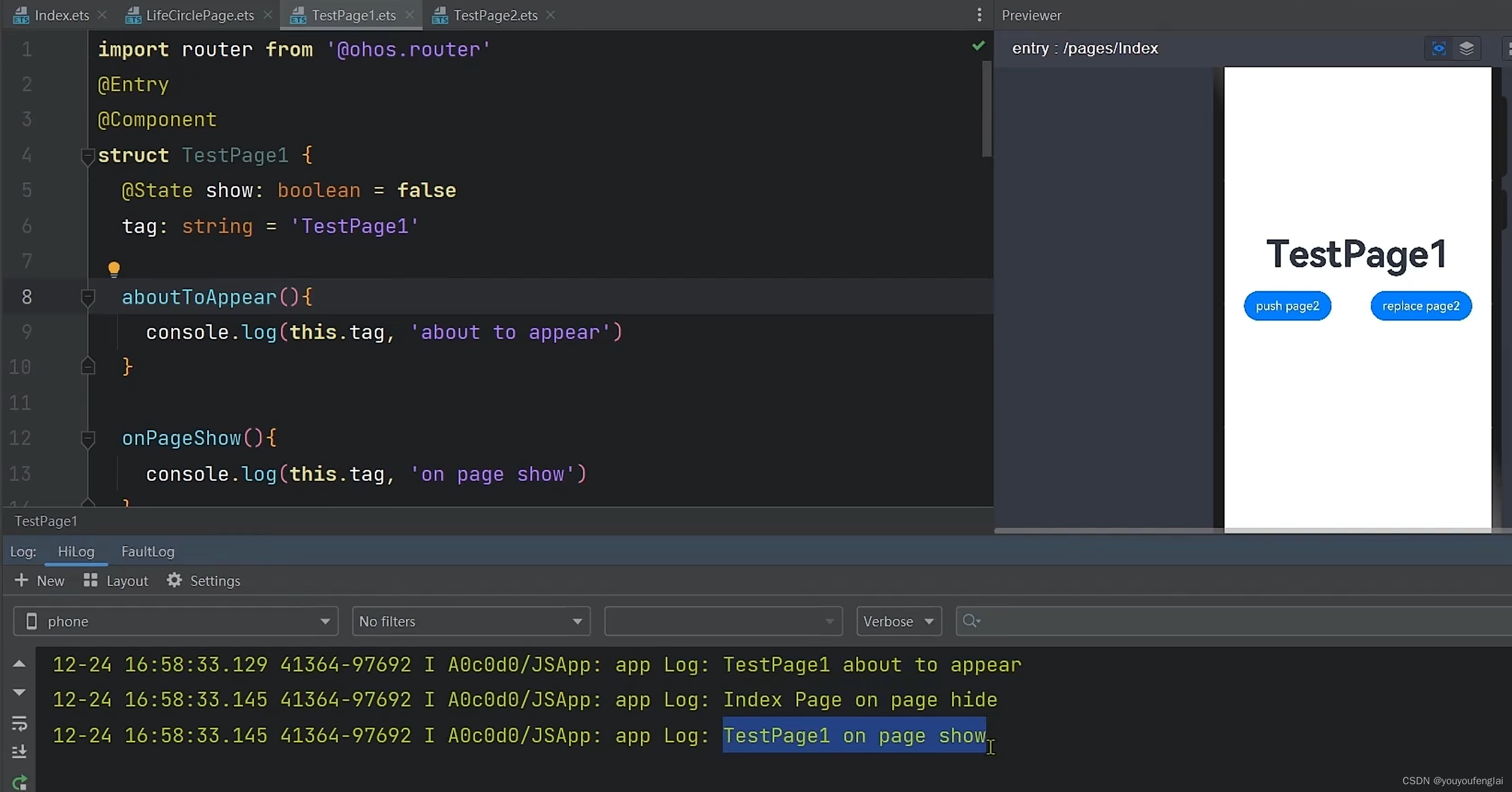Select the FaultLog tab
This screenshot has height=792, width=1512.
tap(148, 551)
